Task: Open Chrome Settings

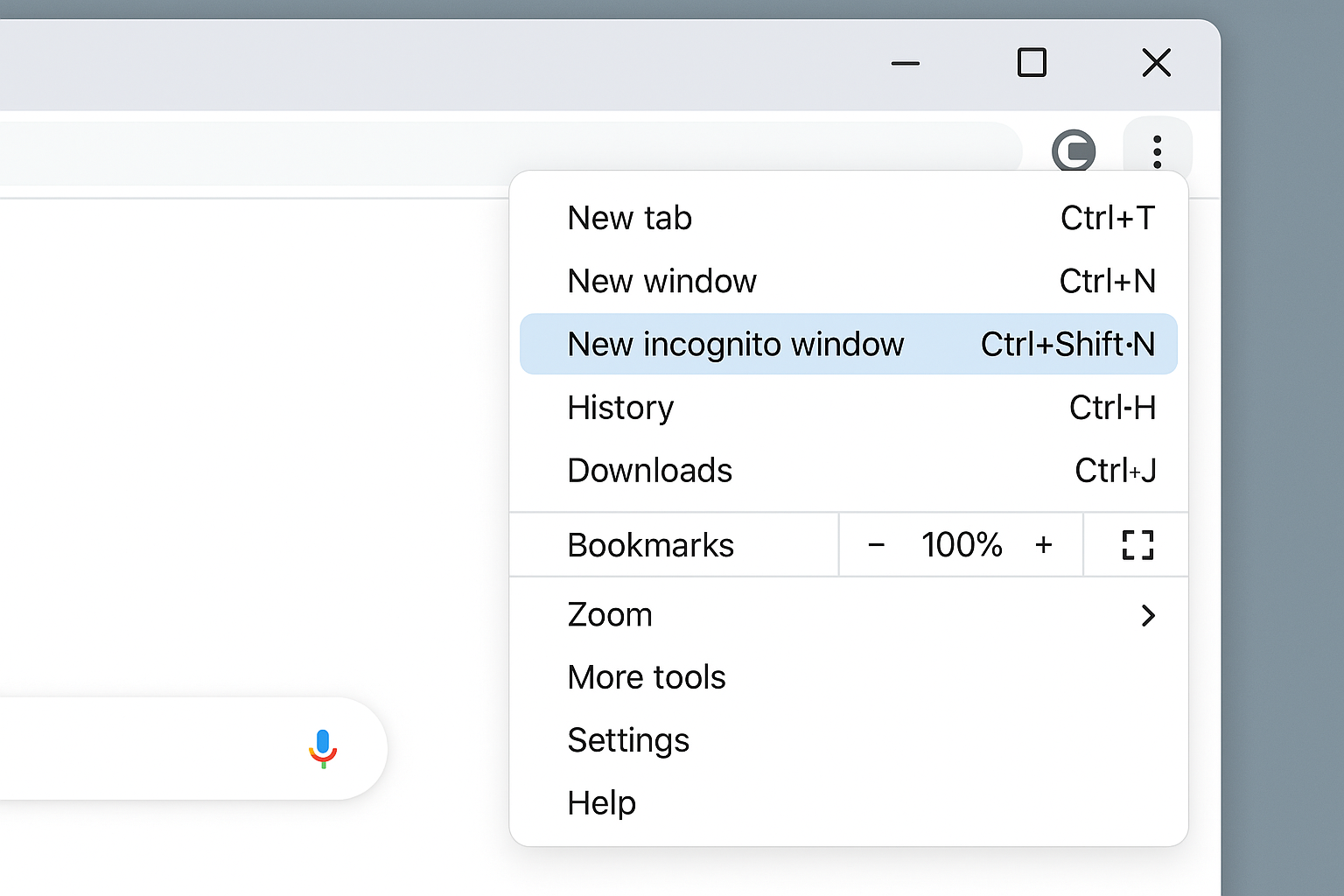Action: tap(628, 739)
